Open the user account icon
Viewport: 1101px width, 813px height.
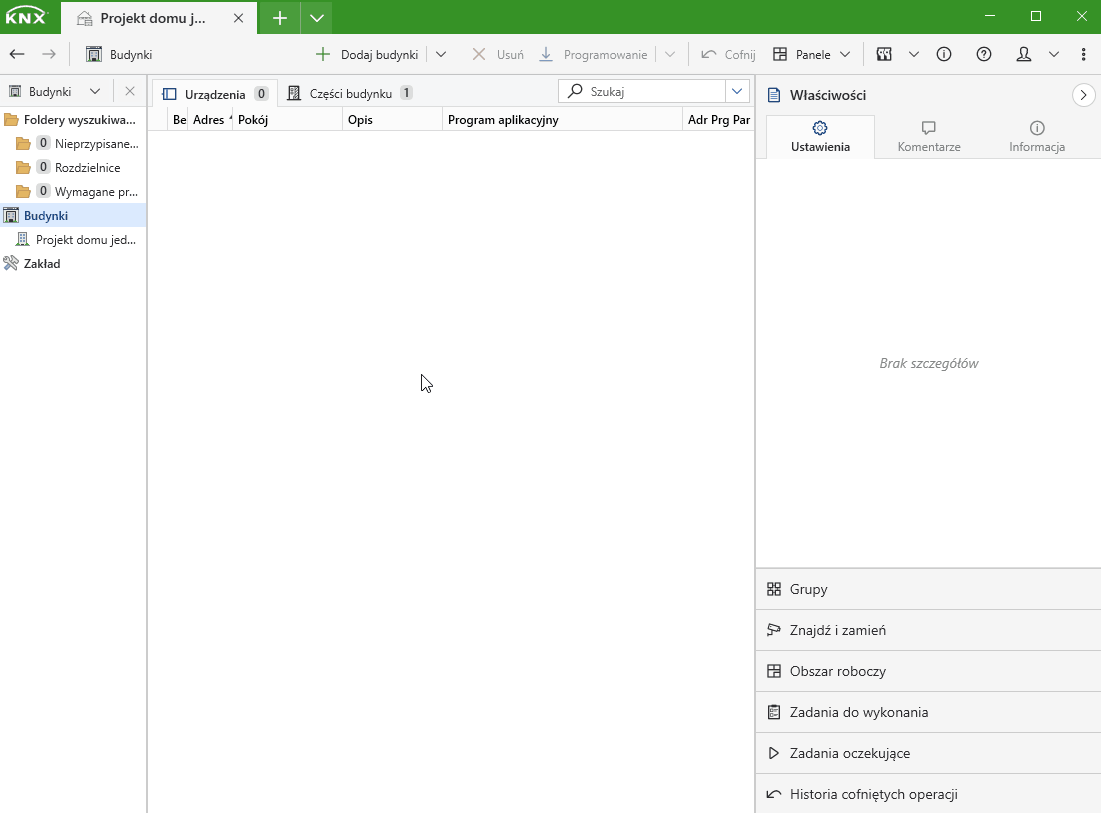click(x=1024, y=55)
